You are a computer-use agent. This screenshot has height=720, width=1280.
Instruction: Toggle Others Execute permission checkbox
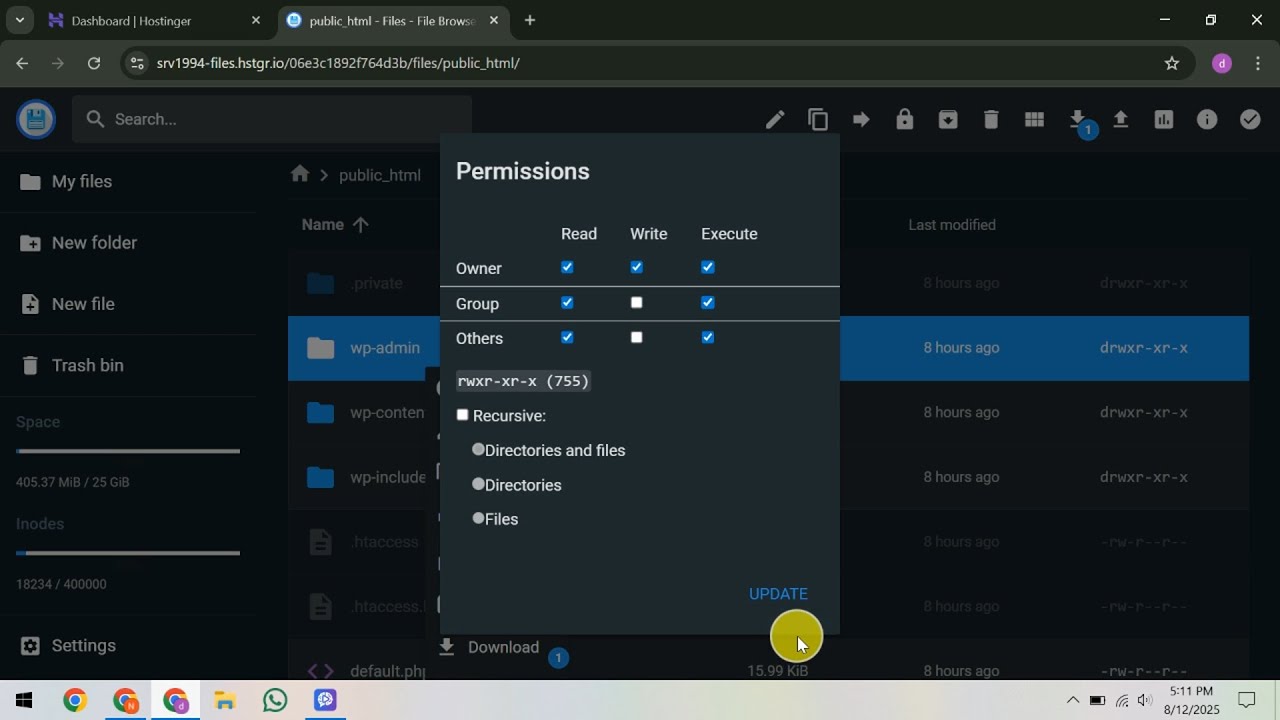tap(708, 337)
